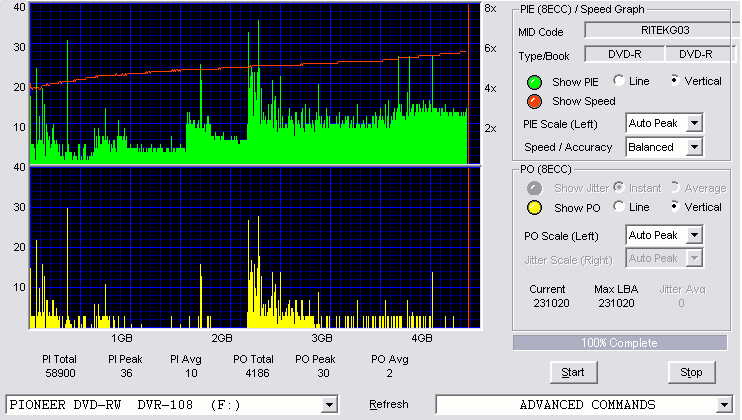Click the first DVD-R Type/Book field
742x420 pixels.
625,54
